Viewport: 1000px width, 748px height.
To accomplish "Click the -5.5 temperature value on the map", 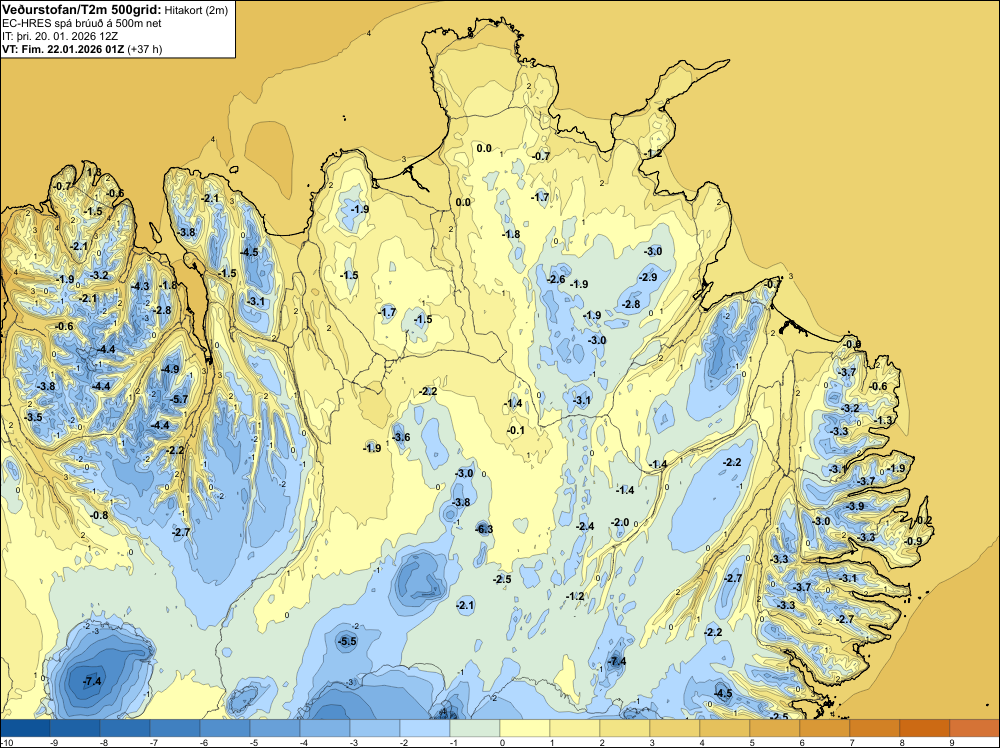I will coord(348,642).
